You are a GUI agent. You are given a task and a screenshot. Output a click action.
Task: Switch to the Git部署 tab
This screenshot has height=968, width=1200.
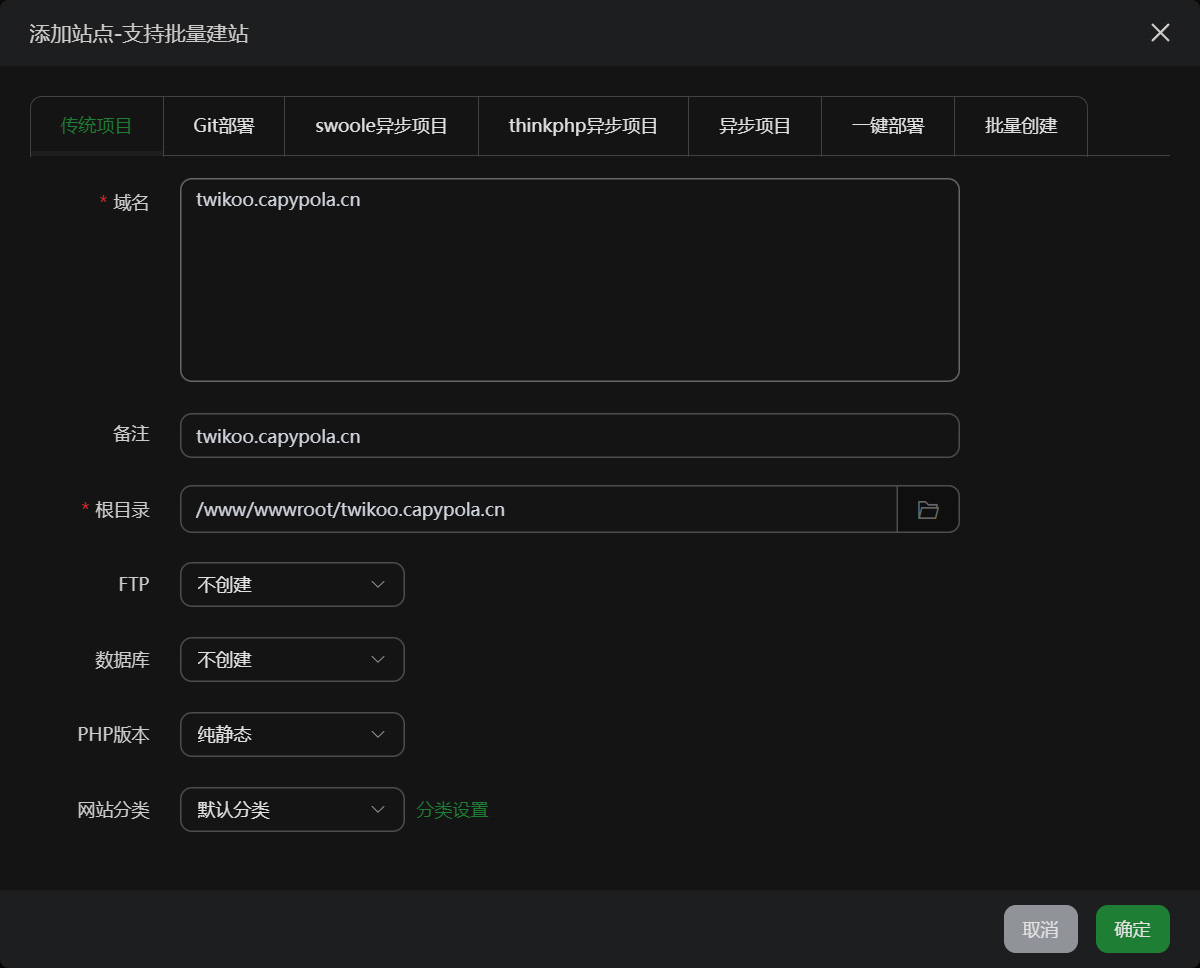(224, 126)
